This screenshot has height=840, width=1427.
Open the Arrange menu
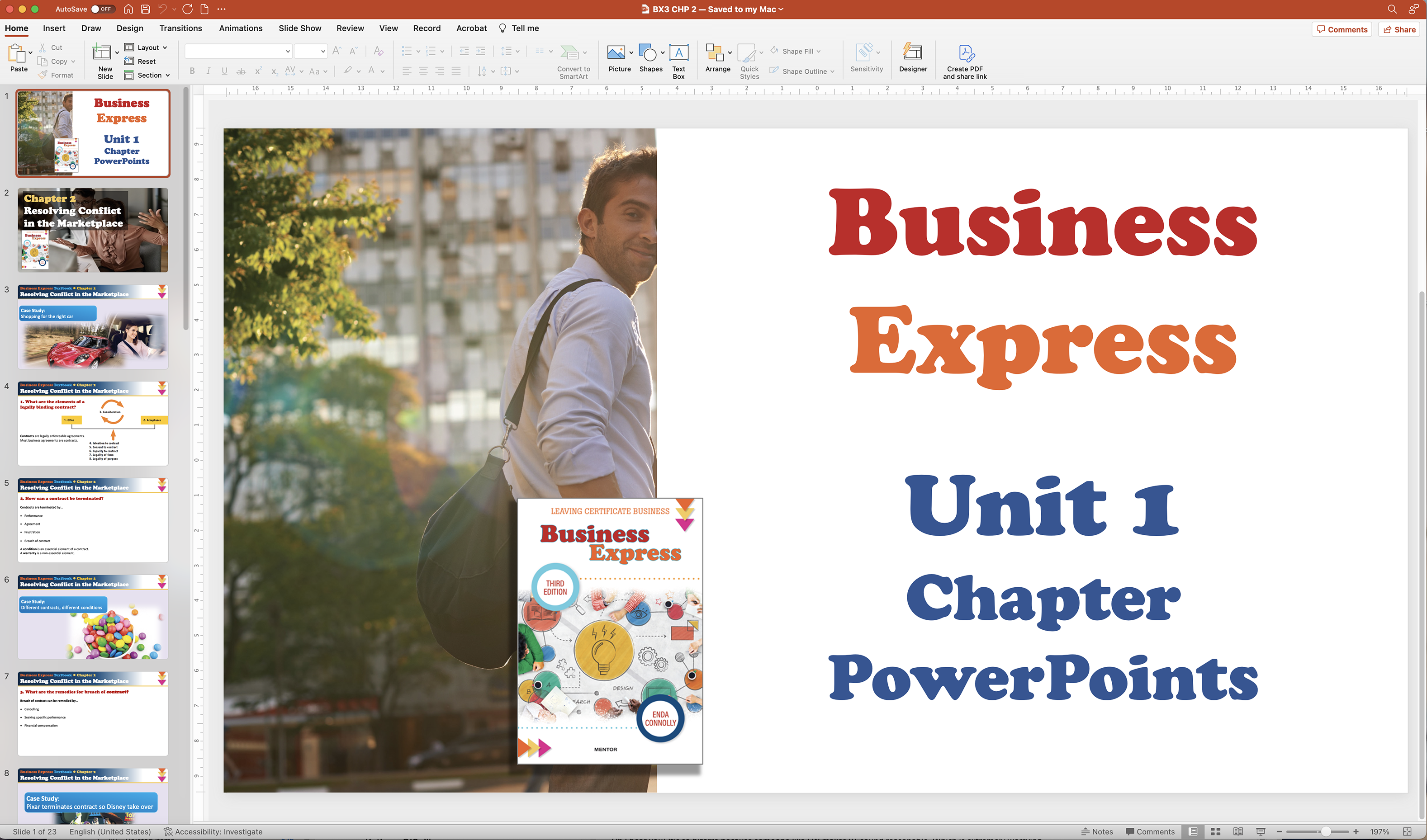coord(717,58)
